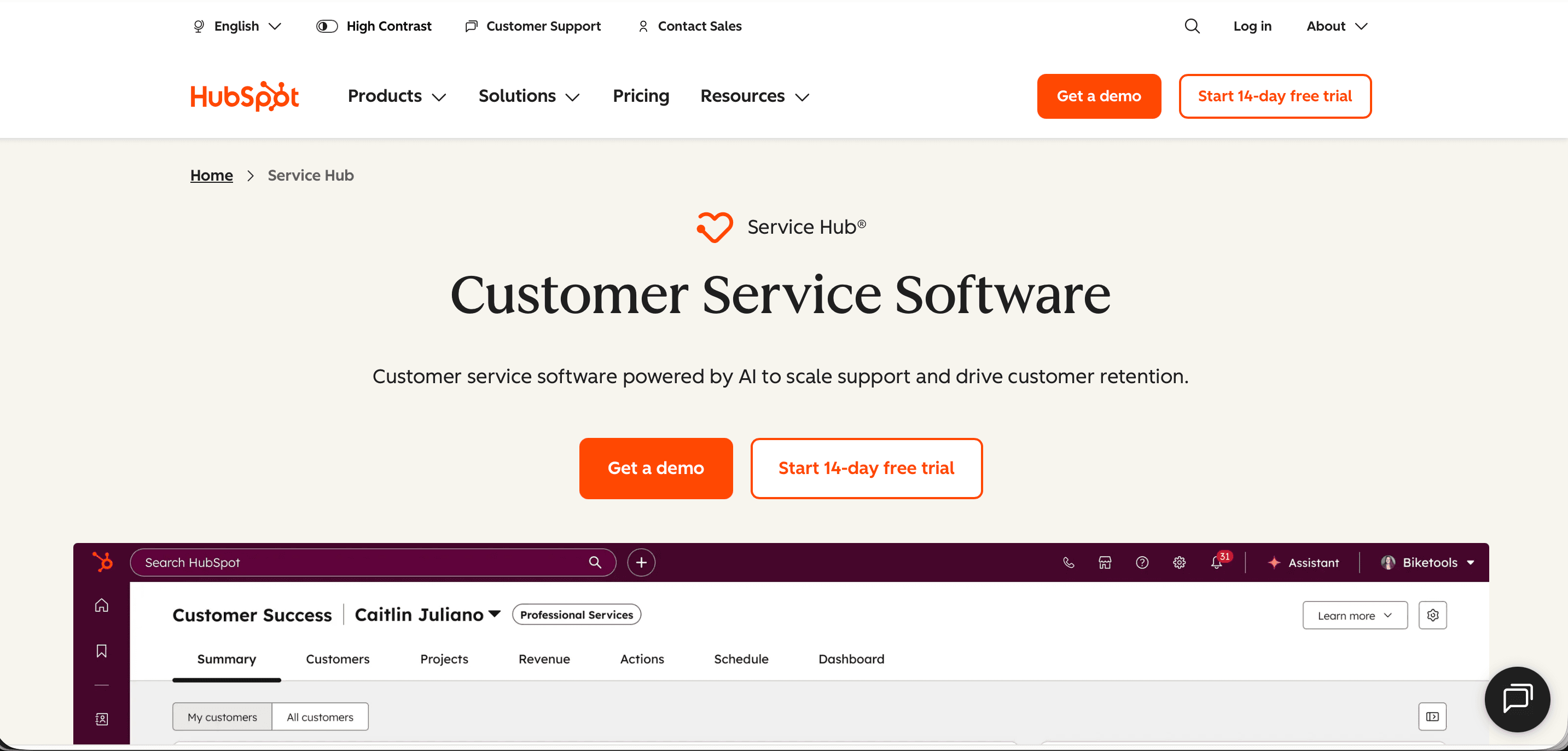Click the contacts icon in left sidebar

[x=102, y=719]
